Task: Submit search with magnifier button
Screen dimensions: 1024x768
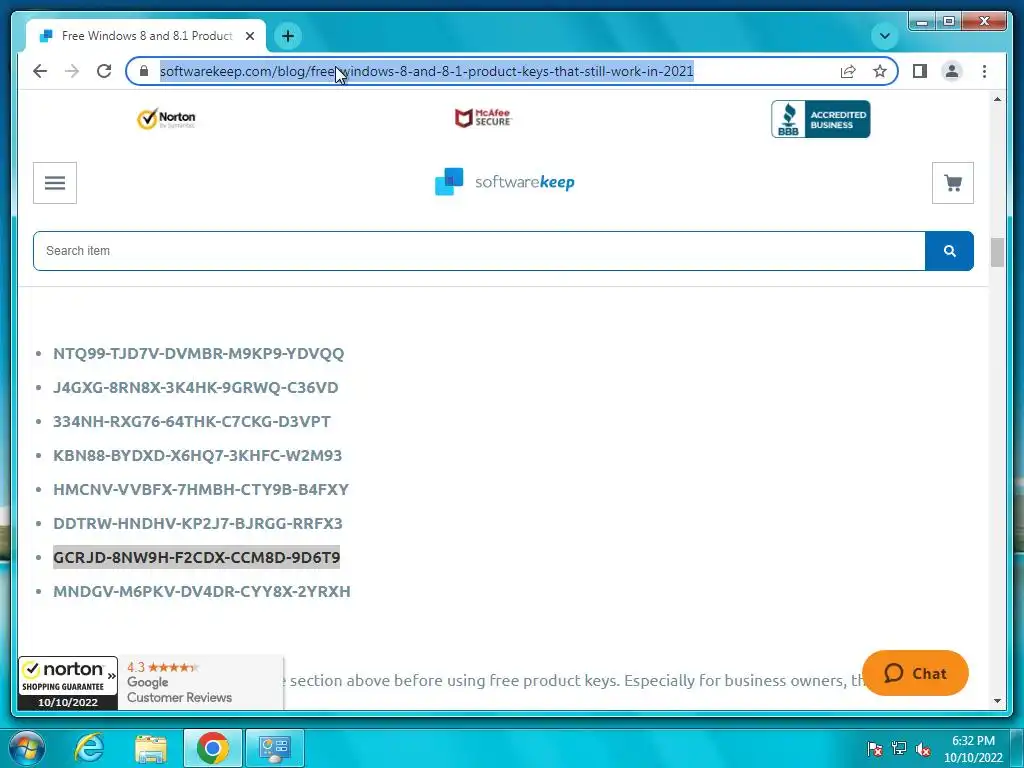Action: click(x=950, y=251)
